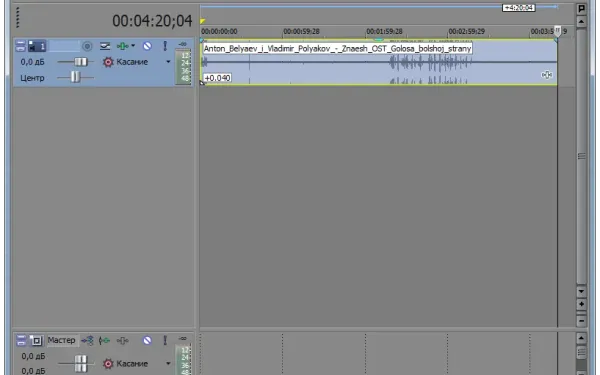This screenshot has height=375, width=600.
Task: Zoom out track height minus button
Action: tap(581, 321)
